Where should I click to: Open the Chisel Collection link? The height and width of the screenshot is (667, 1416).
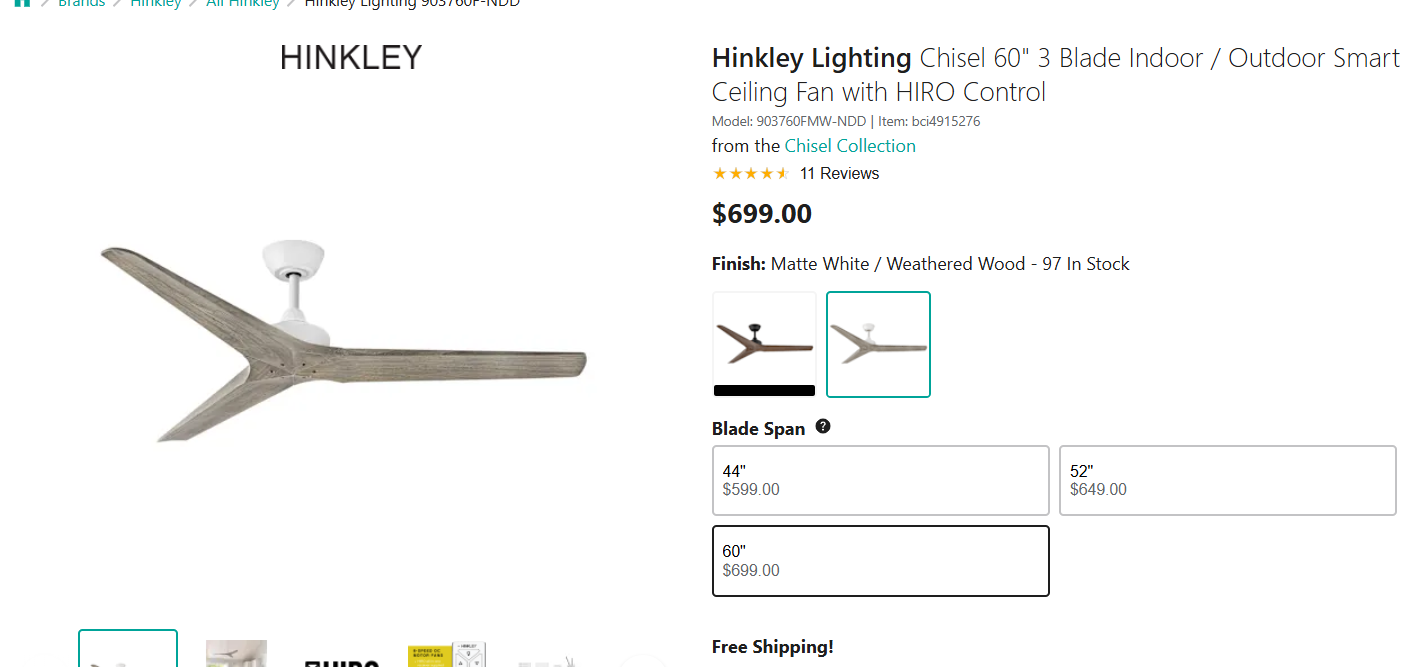pos(850,146)
